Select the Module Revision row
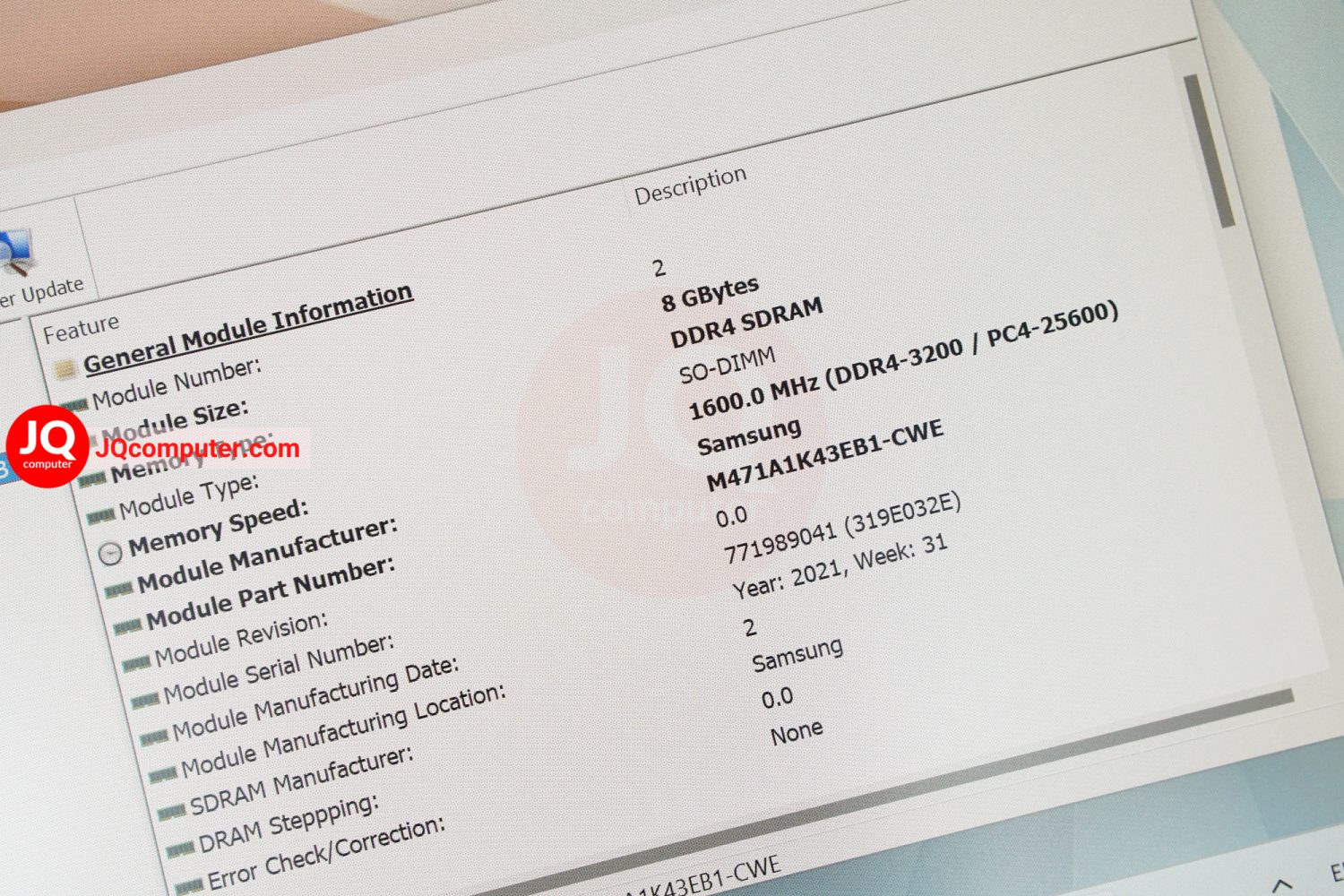Viewport: 1344px width, 896px height. point(241,640)
